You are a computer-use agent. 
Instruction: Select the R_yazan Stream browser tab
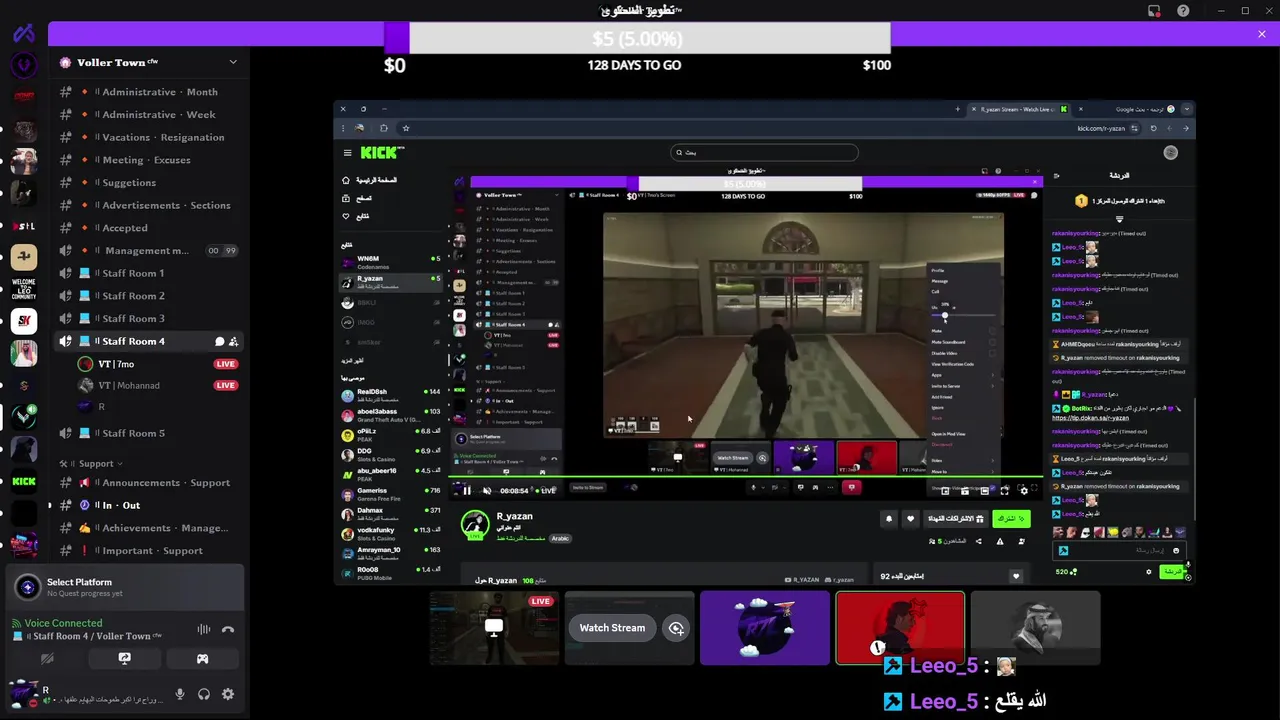(x=1018, y=109)
